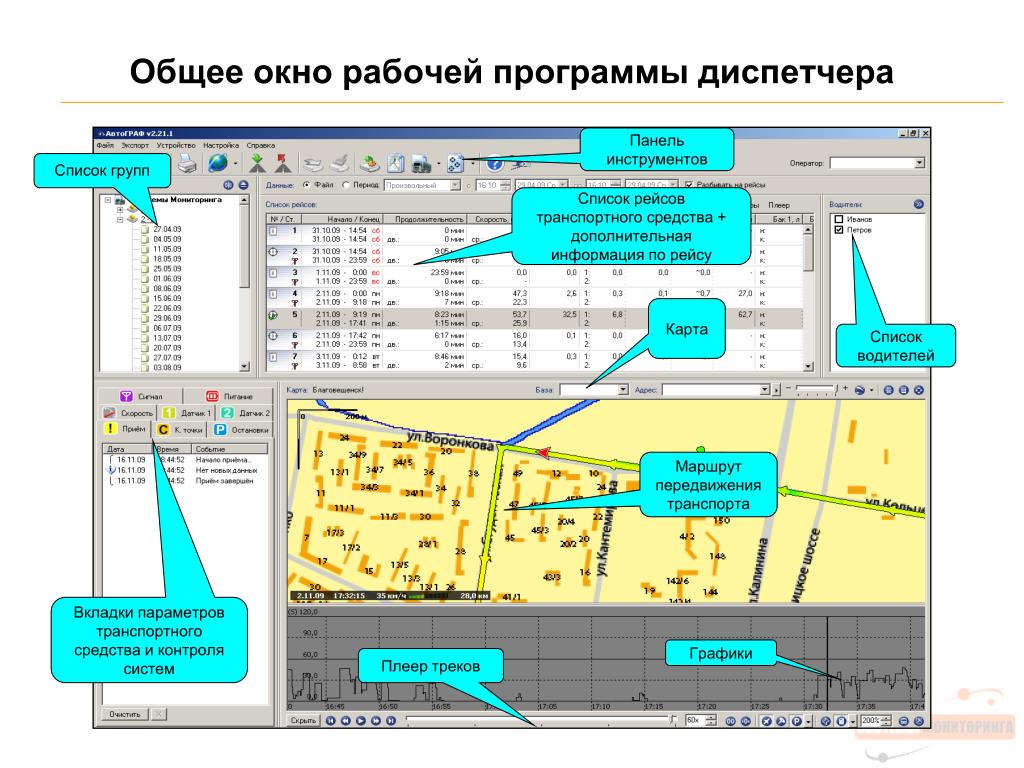Click the clipboard report toolbar icon
1024x768 pixels.
(396, 163)
